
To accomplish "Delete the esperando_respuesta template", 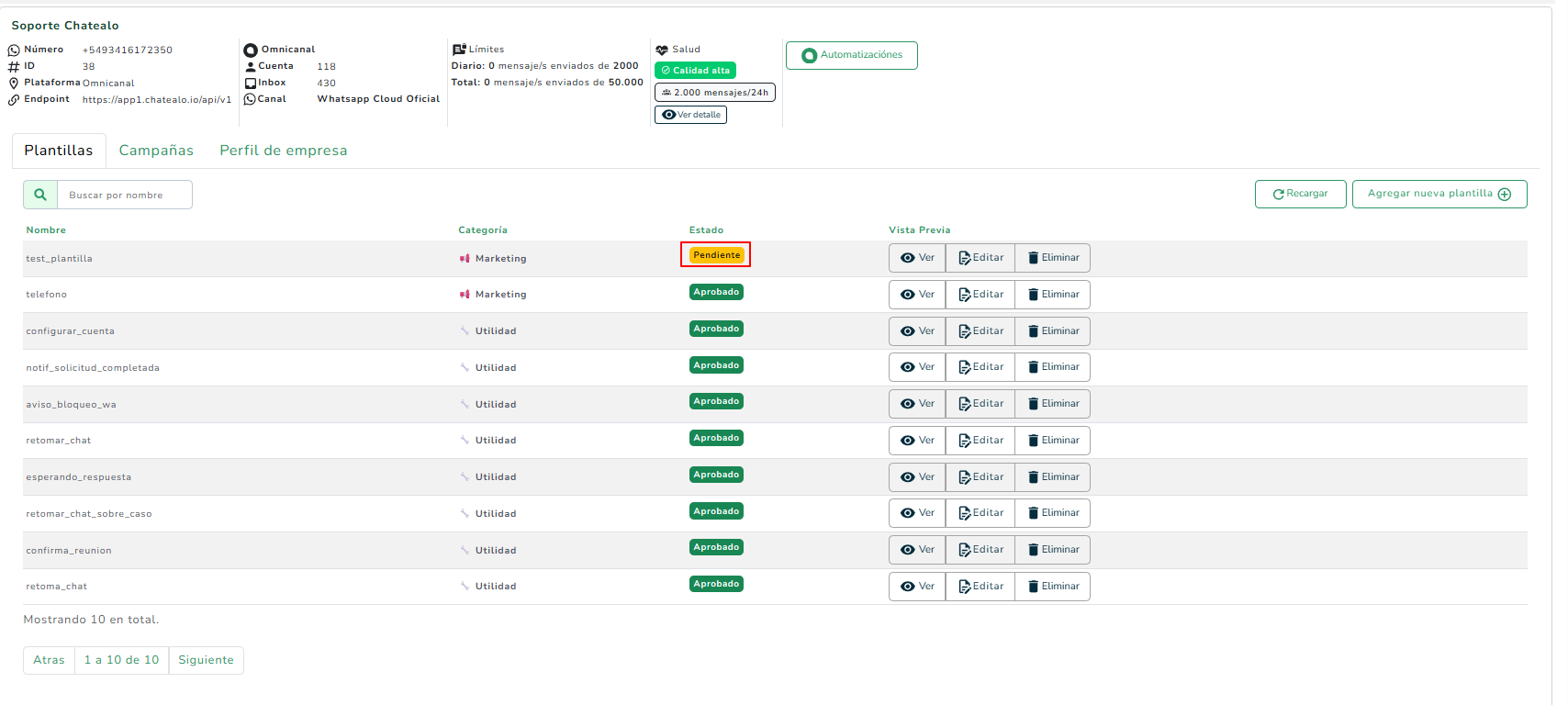I will point(1053,477).
